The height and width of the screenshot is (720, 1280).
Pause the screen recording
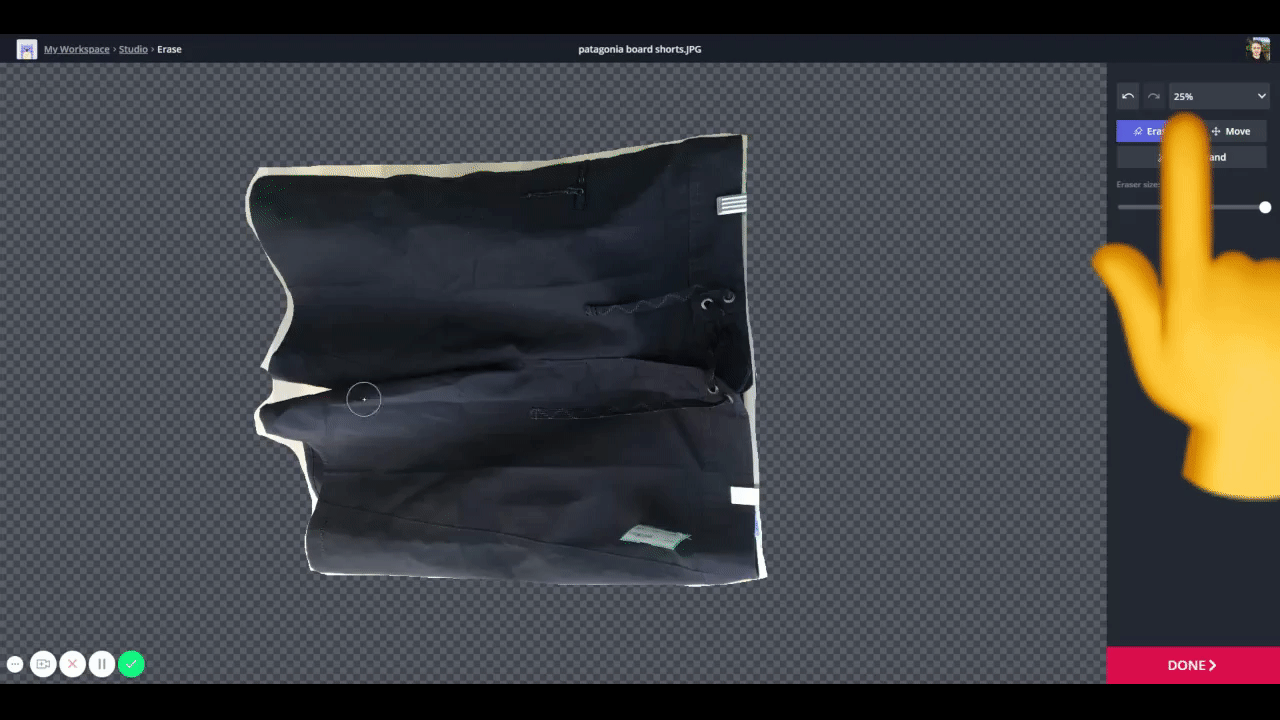pyautogui.click(x=102, y=664)
